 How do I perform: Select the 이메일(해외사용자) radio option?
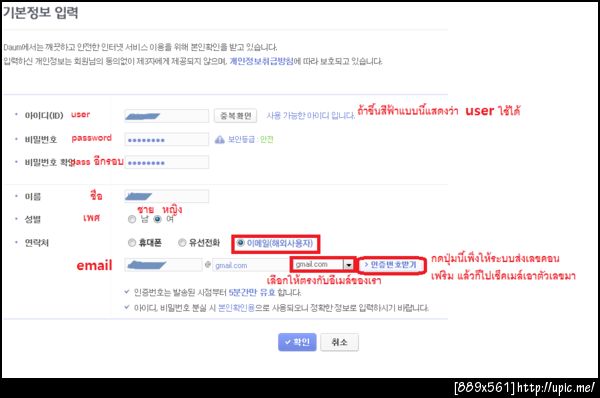click(x=240, y=243)
